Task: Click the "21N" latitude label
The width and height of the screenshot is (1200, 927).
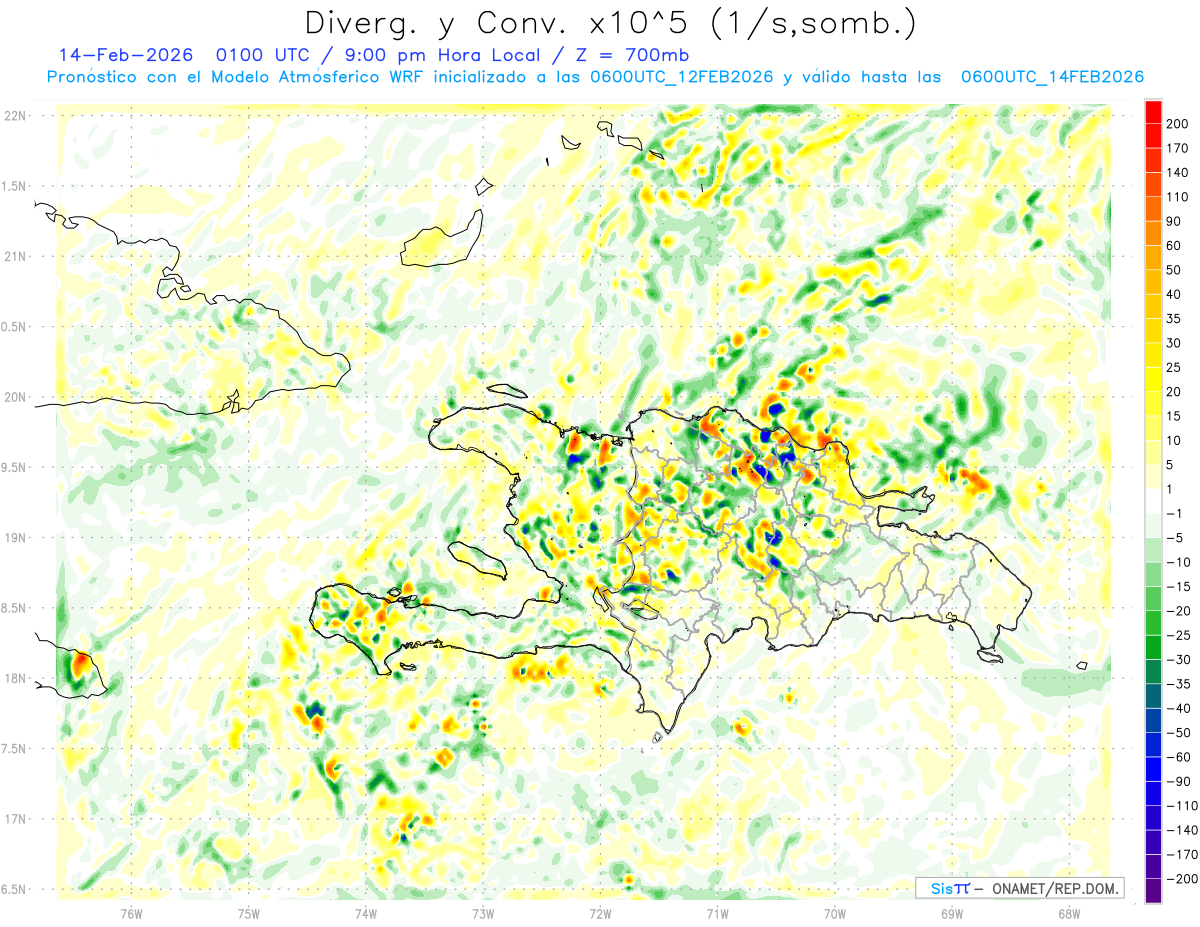Action: click(15, 257)
